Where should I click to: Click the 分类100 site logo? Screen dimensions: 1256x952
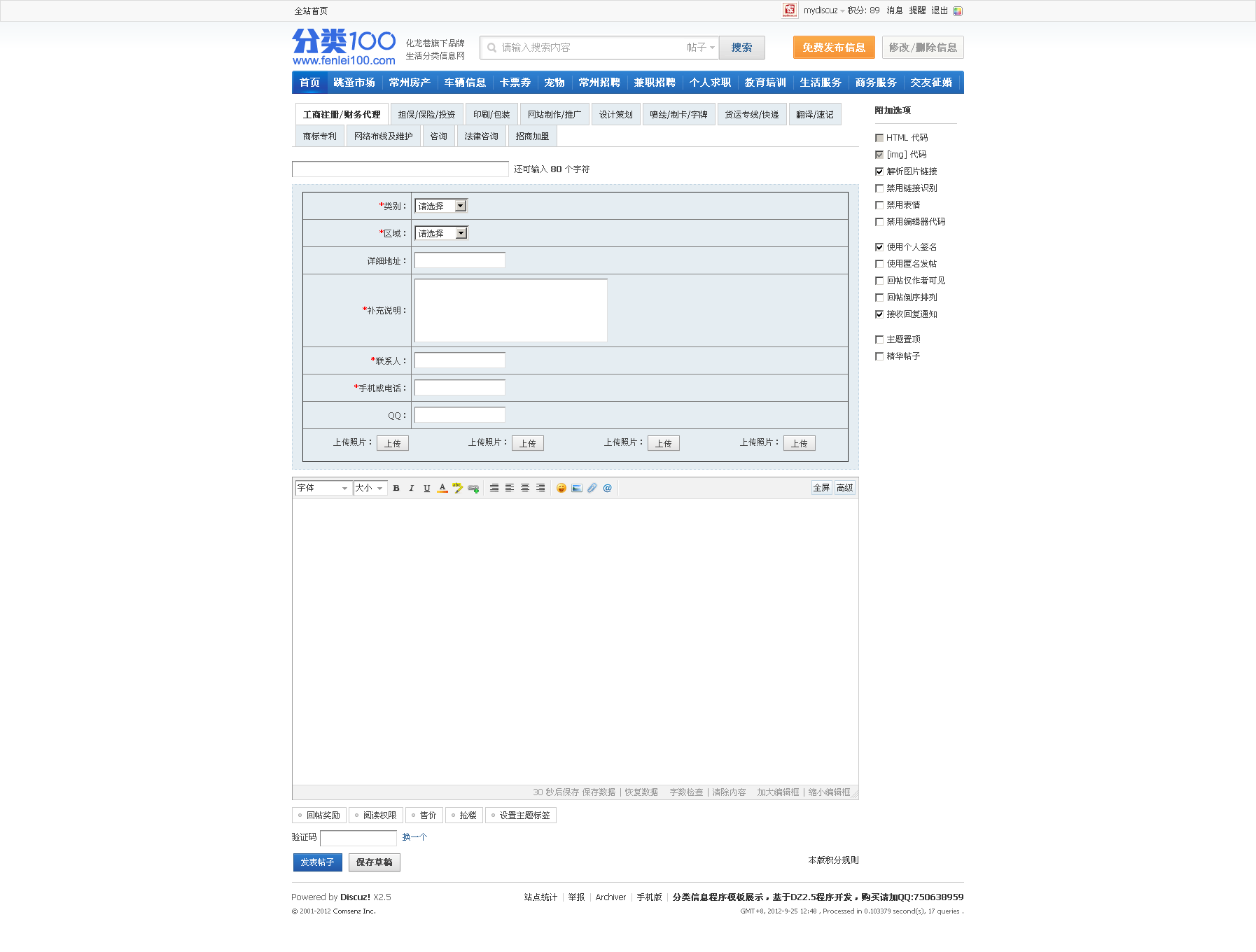pyautogui.click(x=344, y=47)
